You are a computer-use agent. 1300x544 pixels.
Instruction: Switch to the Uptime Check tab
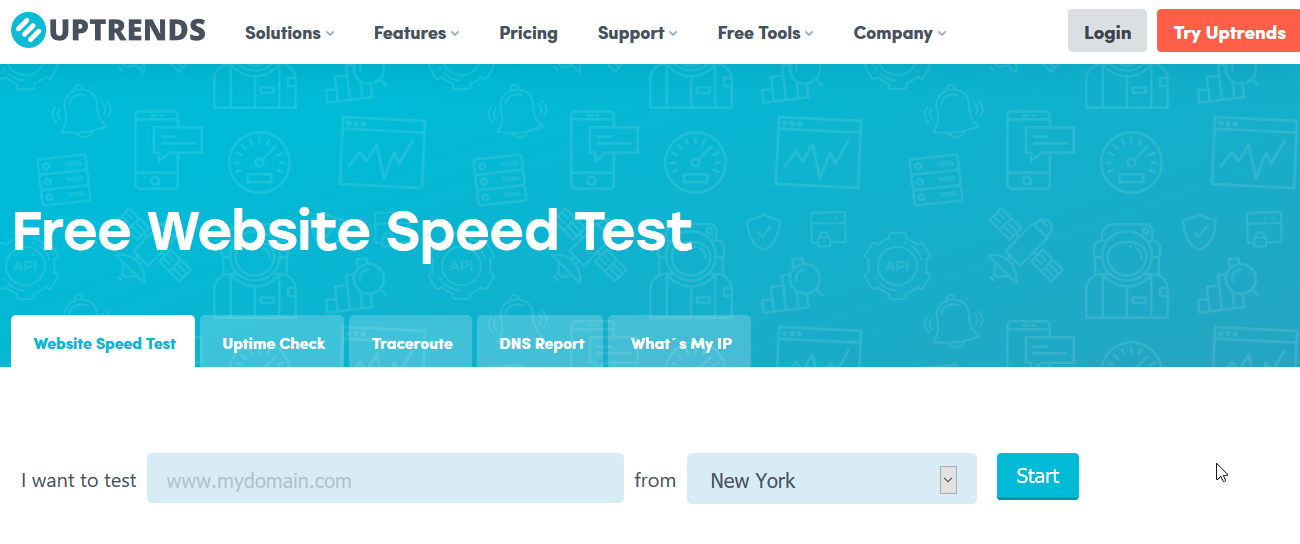point(273,342)
